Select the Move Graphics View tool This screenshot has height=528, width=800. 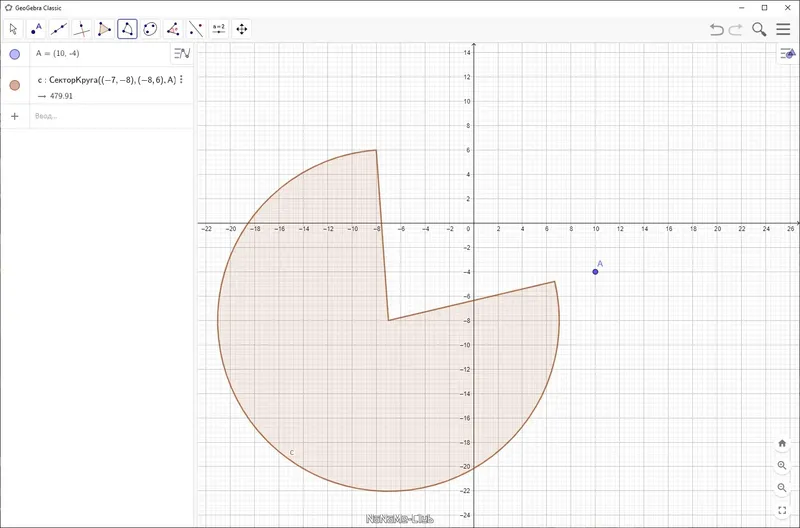tap(242, 29)
